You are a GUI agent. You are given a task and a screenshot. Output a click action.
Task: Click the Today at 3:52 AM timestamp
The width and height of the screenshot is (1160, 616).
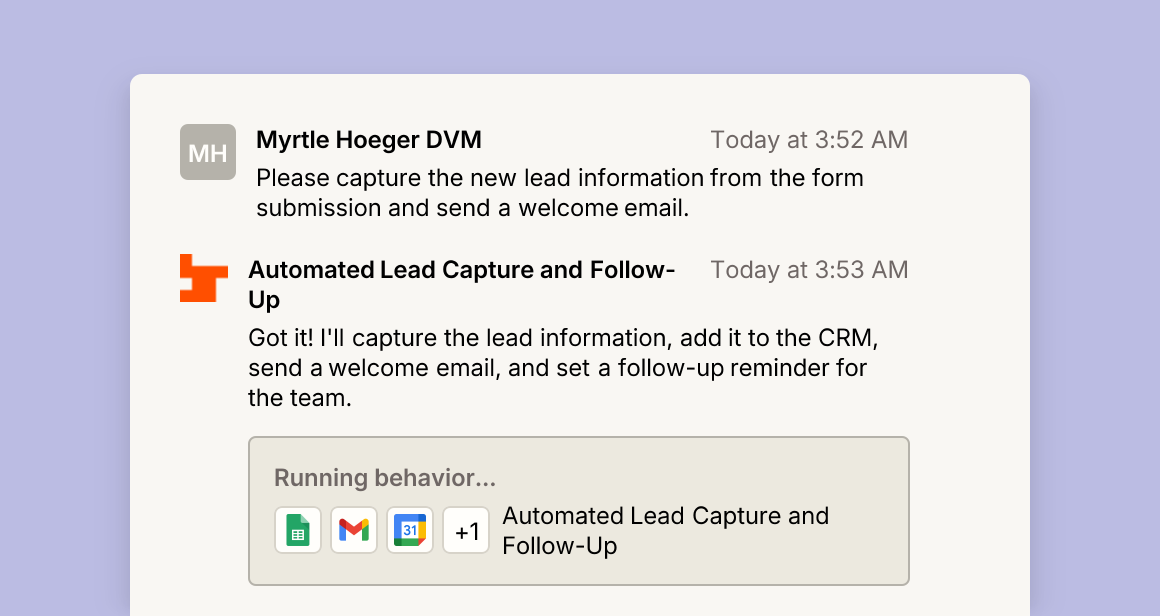pos(809,140)
